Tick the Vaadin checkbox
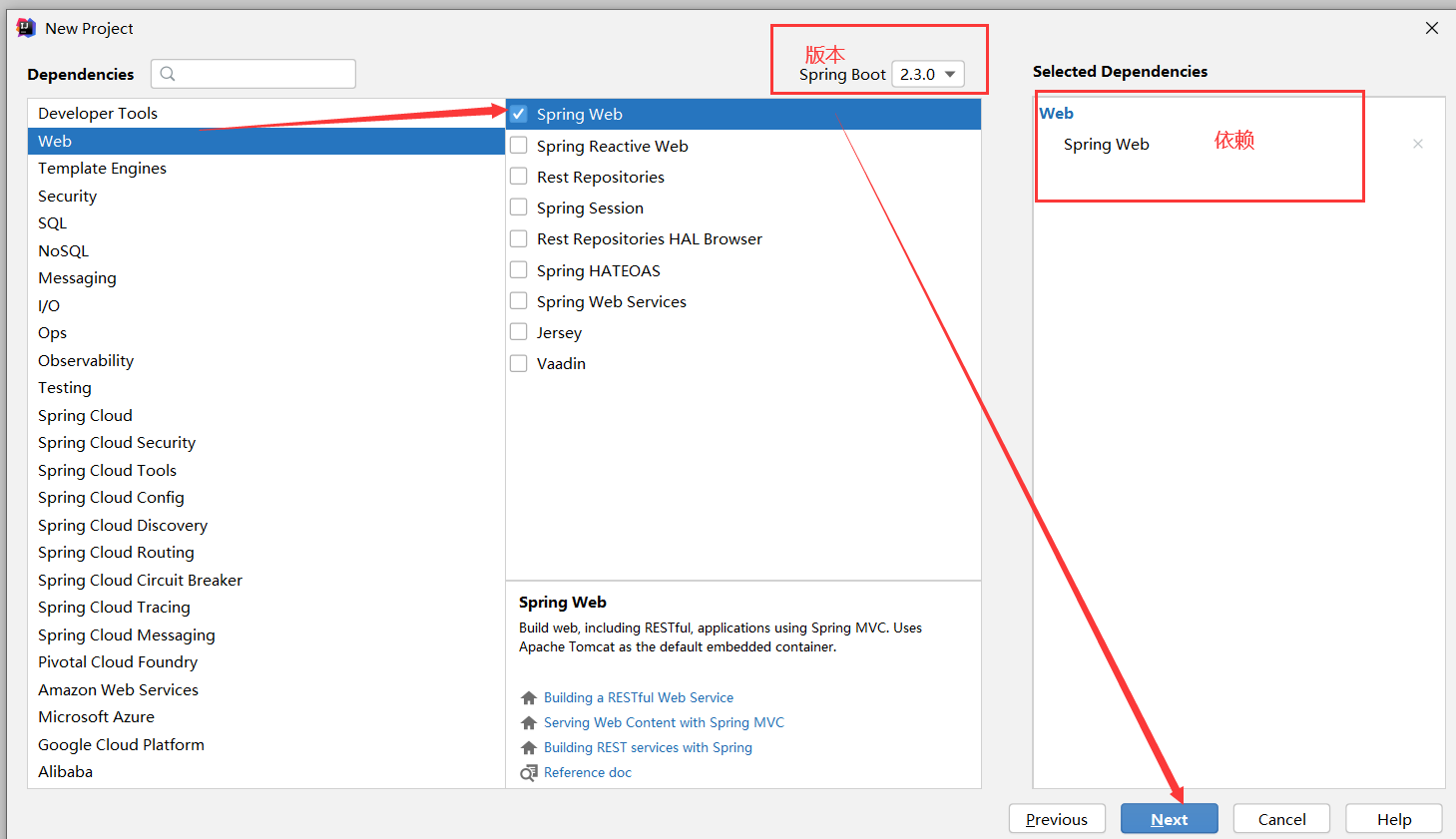Image resolution: width=1456 pixels, height=839 pixels. [x=519, y=363]
